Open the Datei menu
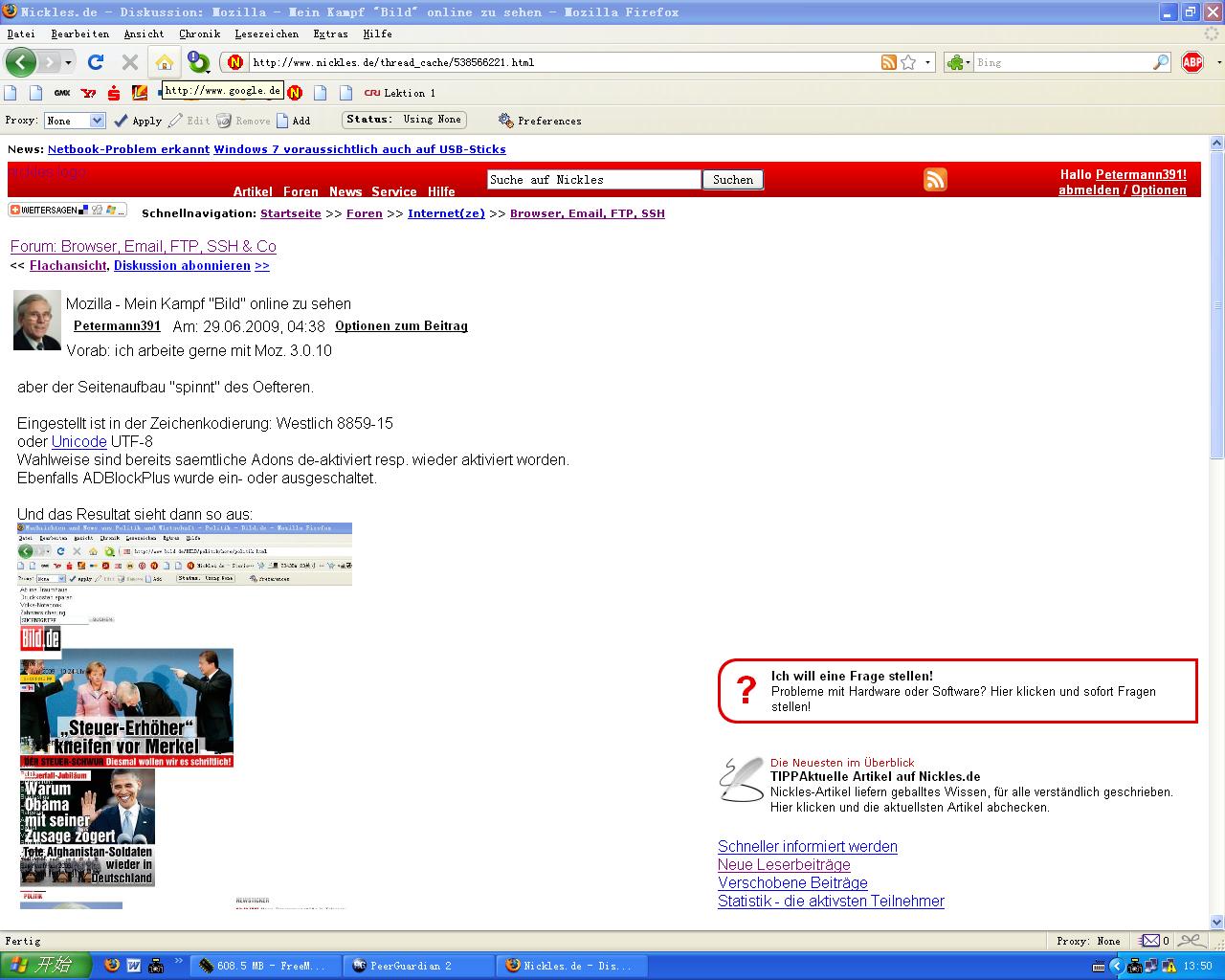 [x=21, y=33]
